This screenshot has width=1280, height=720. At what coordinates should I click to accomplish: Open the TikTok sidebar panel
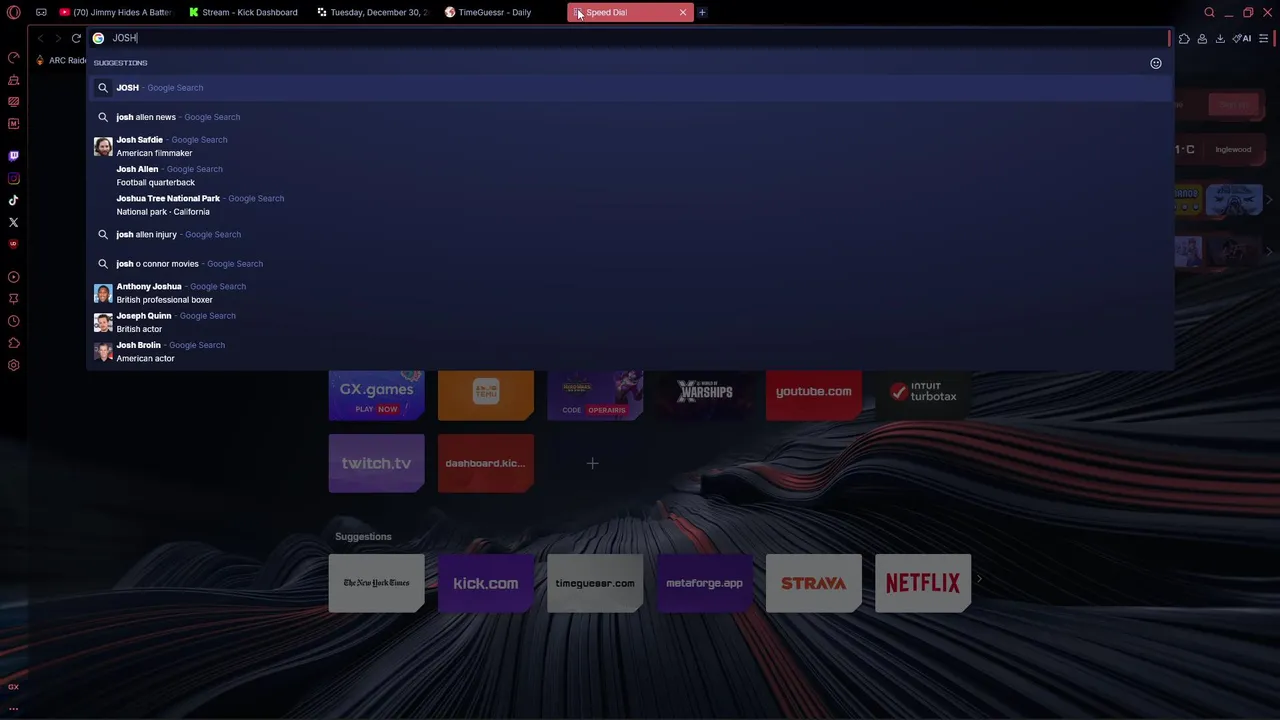[13, 201]
